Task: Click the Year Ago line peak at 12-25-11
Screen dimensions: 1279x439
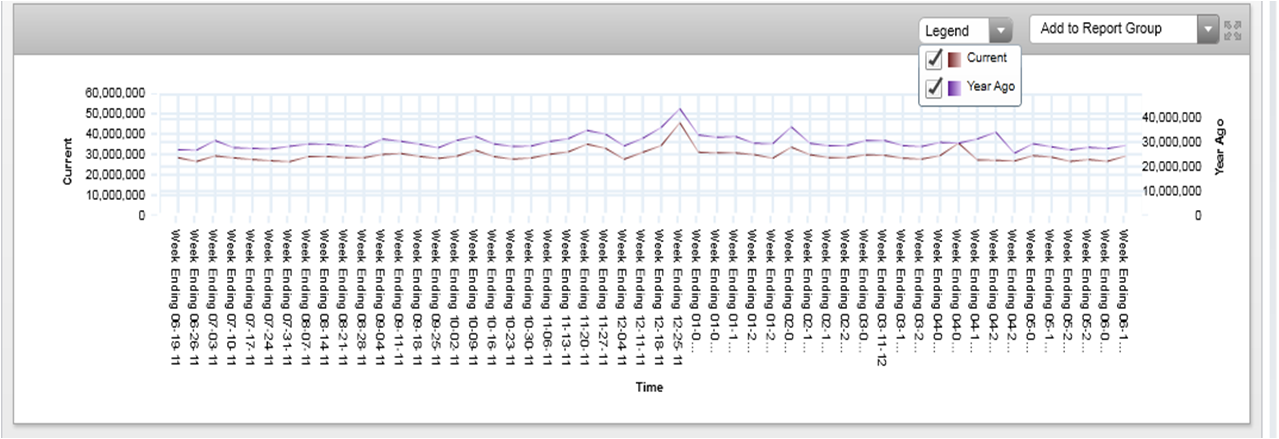Action: (680, 108)
